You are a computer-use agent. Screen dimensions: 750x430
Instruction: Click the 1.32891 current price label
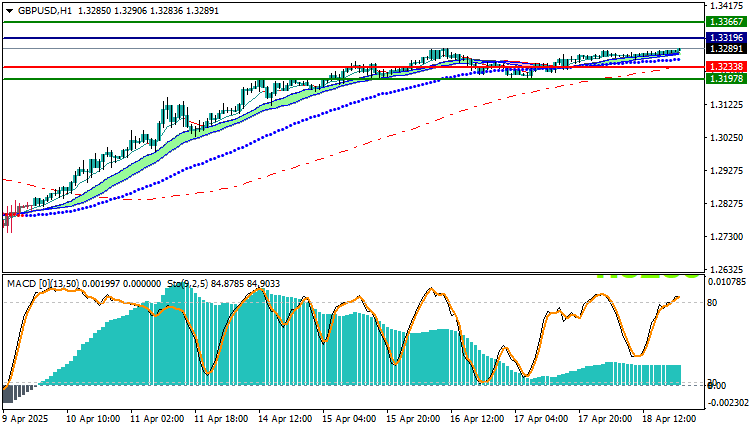pos(727,49)
